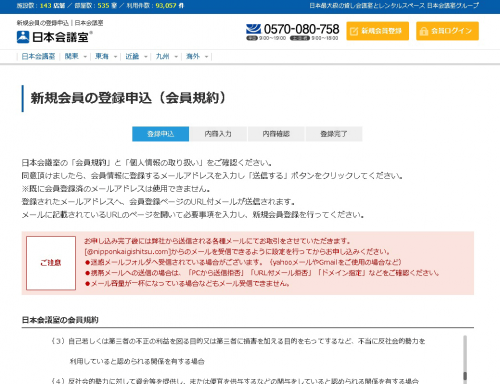Click the 日本会議室の会員規約 section heading
This screenshot has height=384, width=500.
tap(60, 320)
